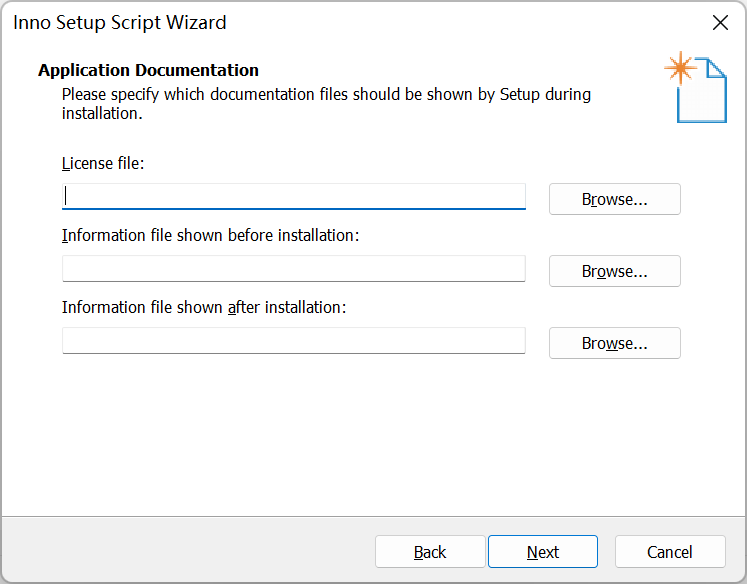The image size is (747, 584).
Task: Click the before-installation information file field
Action: [x=293, y=268]
